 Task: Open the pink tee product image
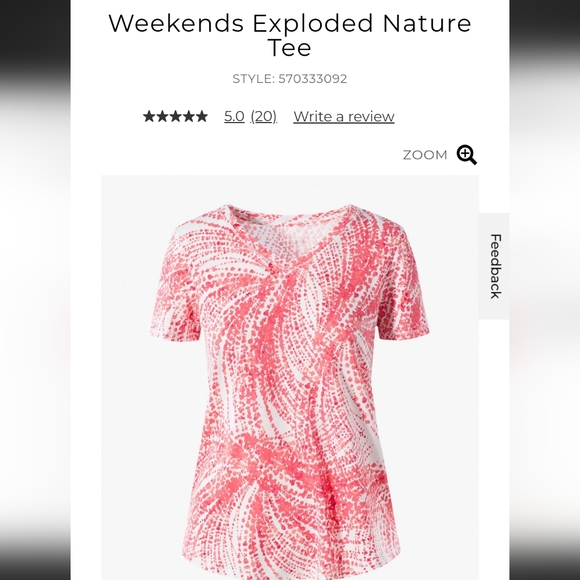[290, 377]
